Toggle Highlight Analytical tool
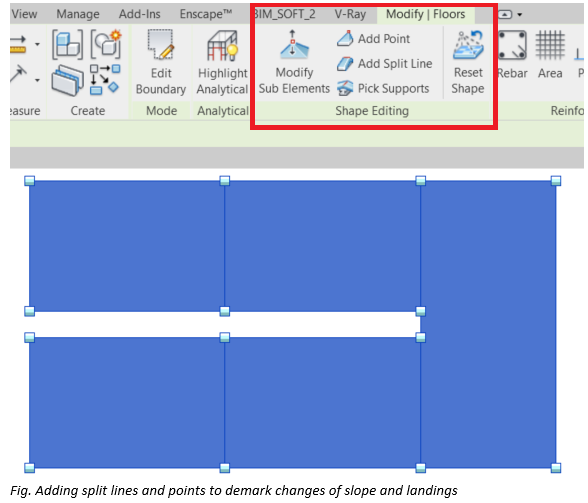588x503 pixels. [x=222, y=63]
